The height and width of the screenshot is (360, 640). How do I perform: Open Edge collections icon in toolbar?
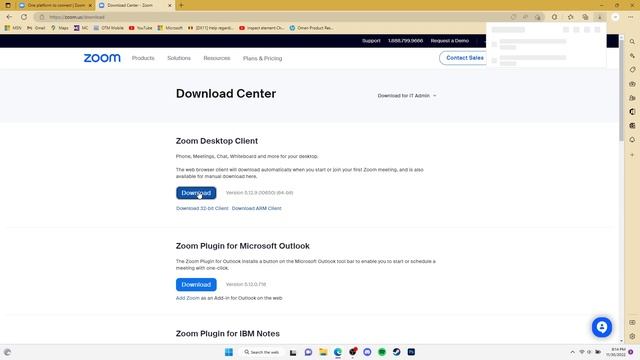585,17
